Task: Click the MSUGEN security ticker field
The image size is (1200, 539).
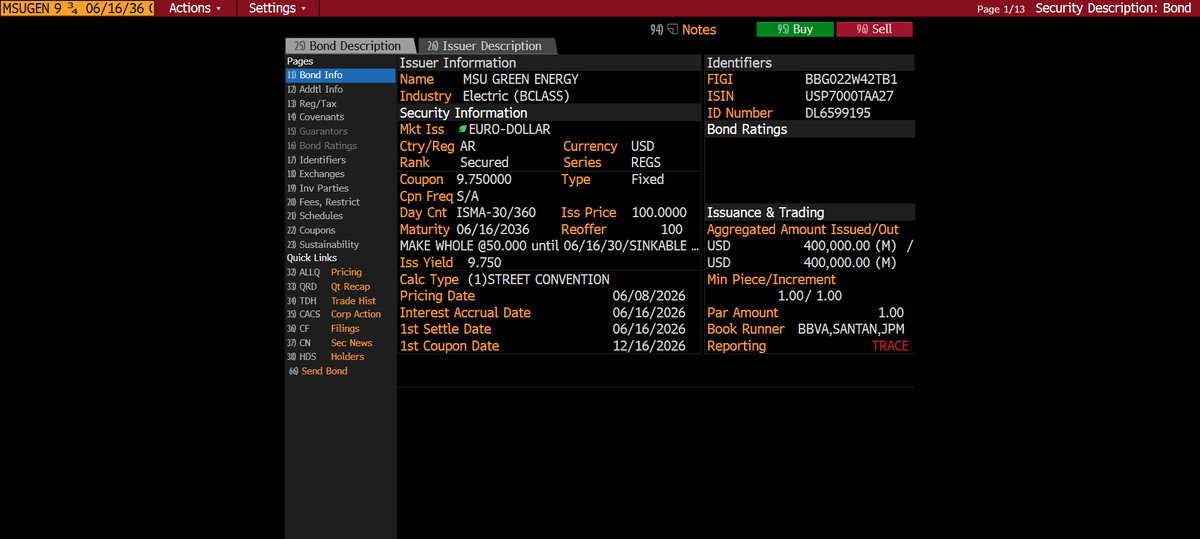Action: [x=77, y=8]
